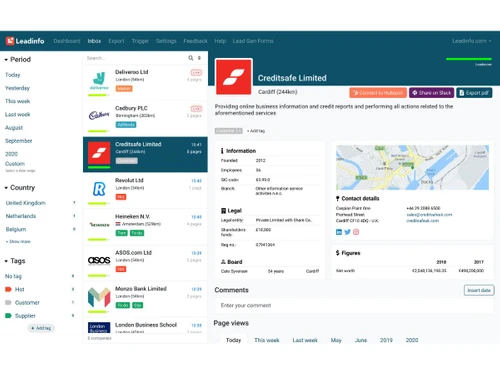This screenshot has width=500, height=375.
Task: Switch page views to May tab
Action: (336, 340)
